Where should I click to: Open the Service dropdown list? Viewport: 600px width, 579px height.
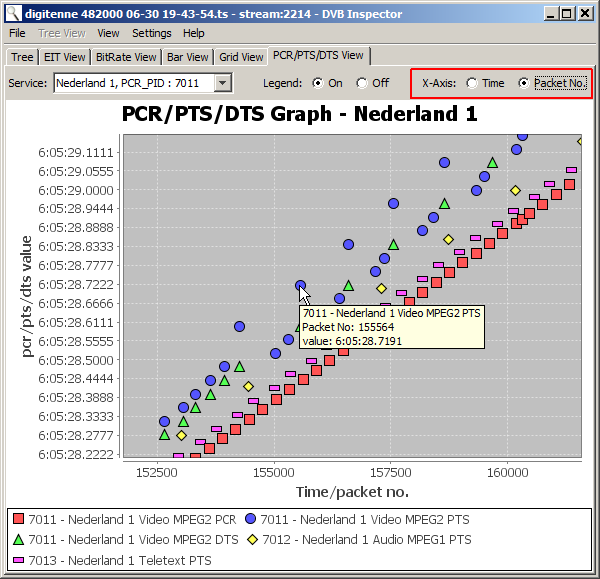point(223,83)
